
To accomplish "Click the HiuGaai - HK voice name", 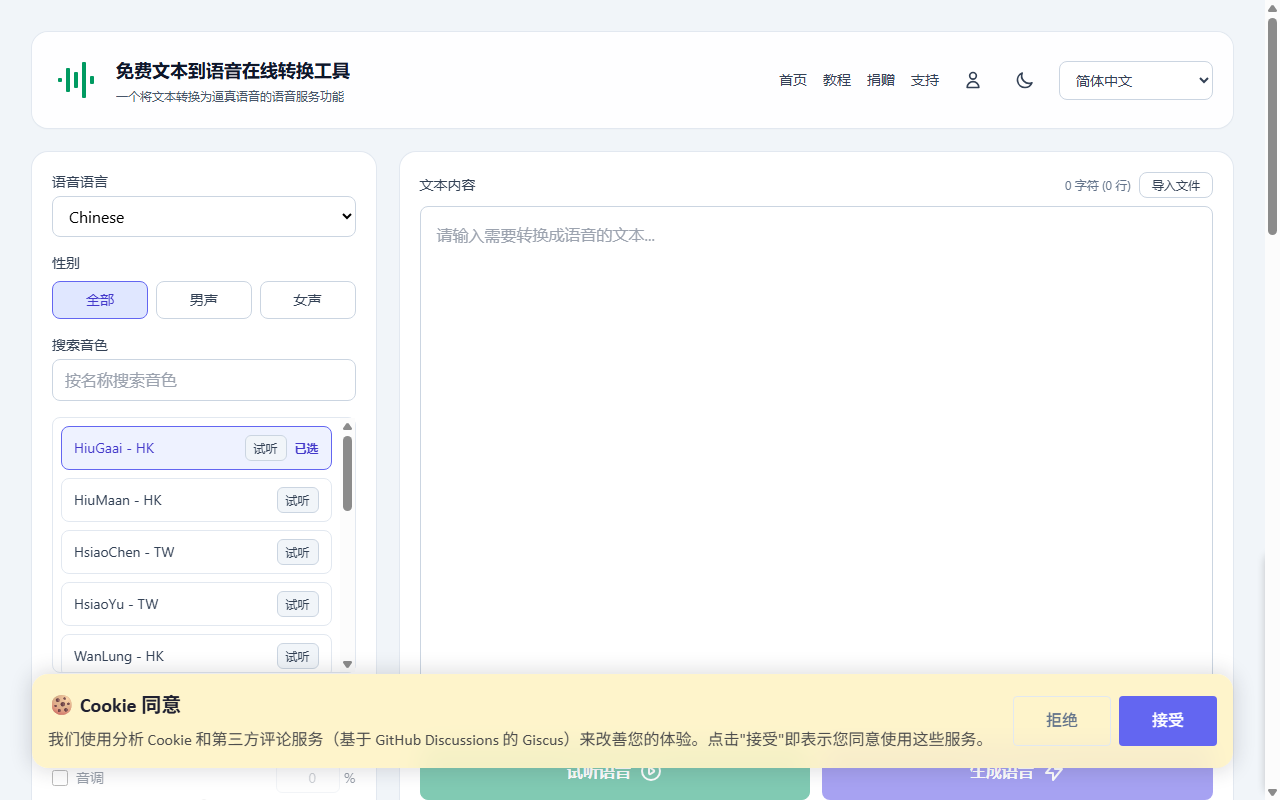I will coord(114,448).
